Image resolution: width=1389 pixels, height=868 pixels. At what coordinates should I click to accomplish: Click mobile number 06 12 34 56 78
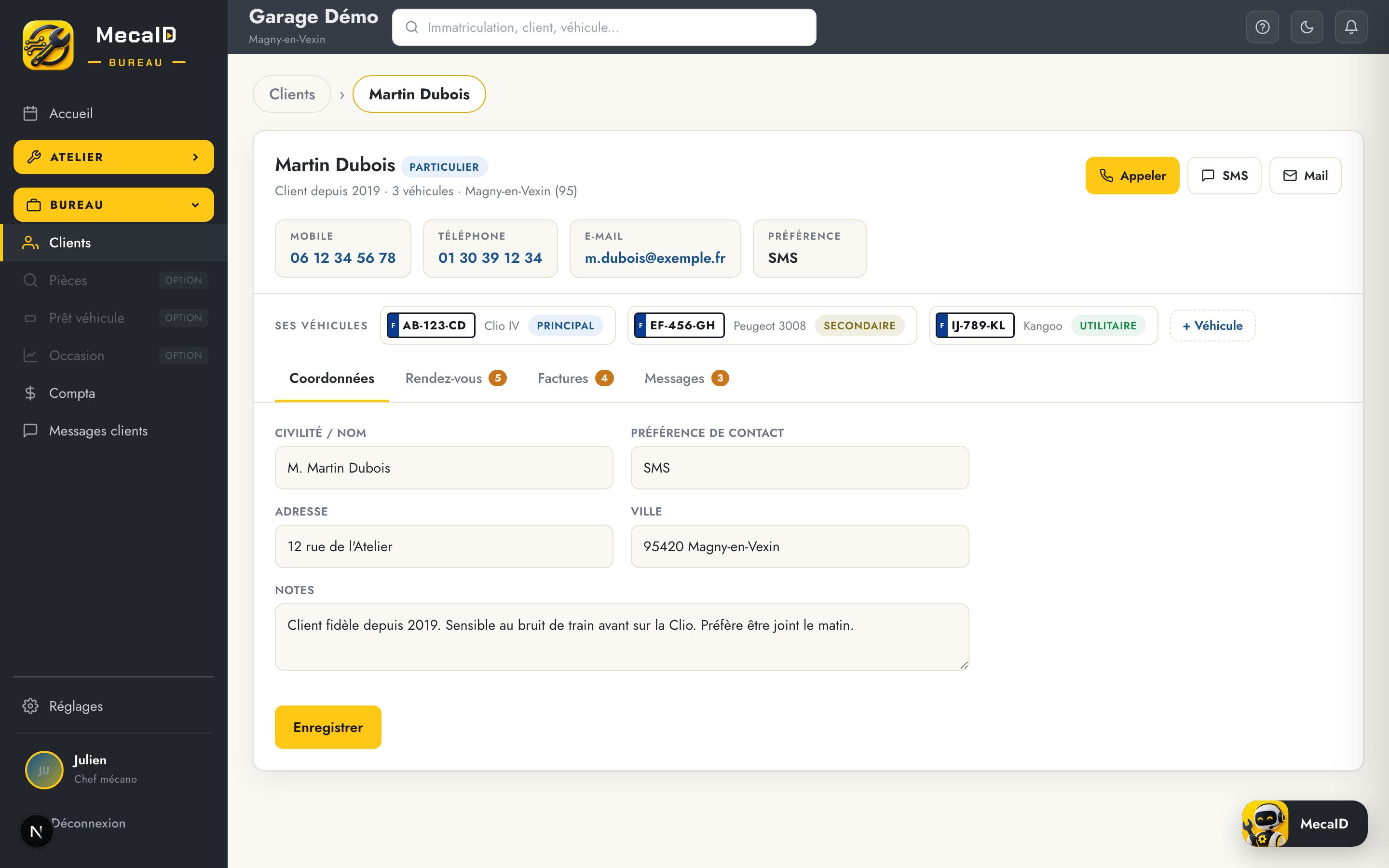click(342, 258)
